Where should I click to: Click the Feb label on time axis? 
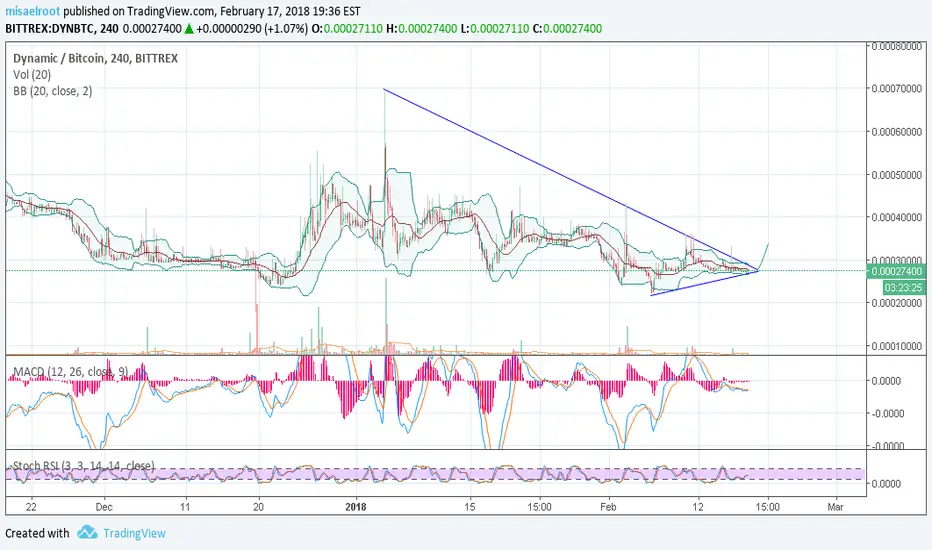pos(608,507)
